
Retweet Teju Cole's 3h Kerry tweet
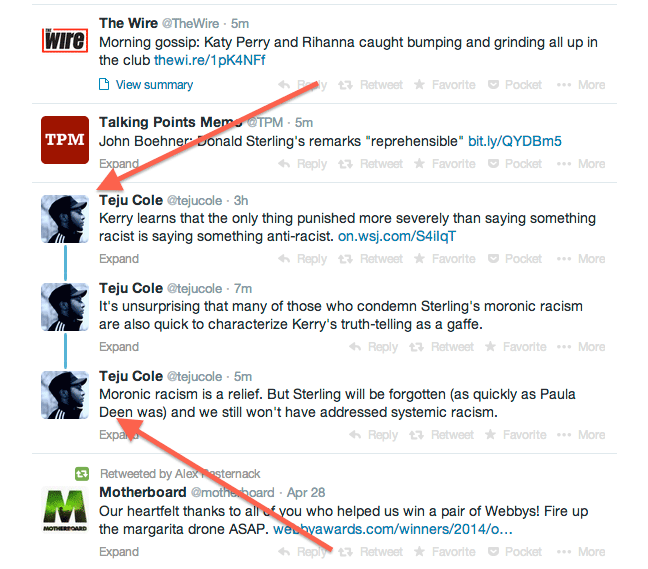(x=370, y=259)
